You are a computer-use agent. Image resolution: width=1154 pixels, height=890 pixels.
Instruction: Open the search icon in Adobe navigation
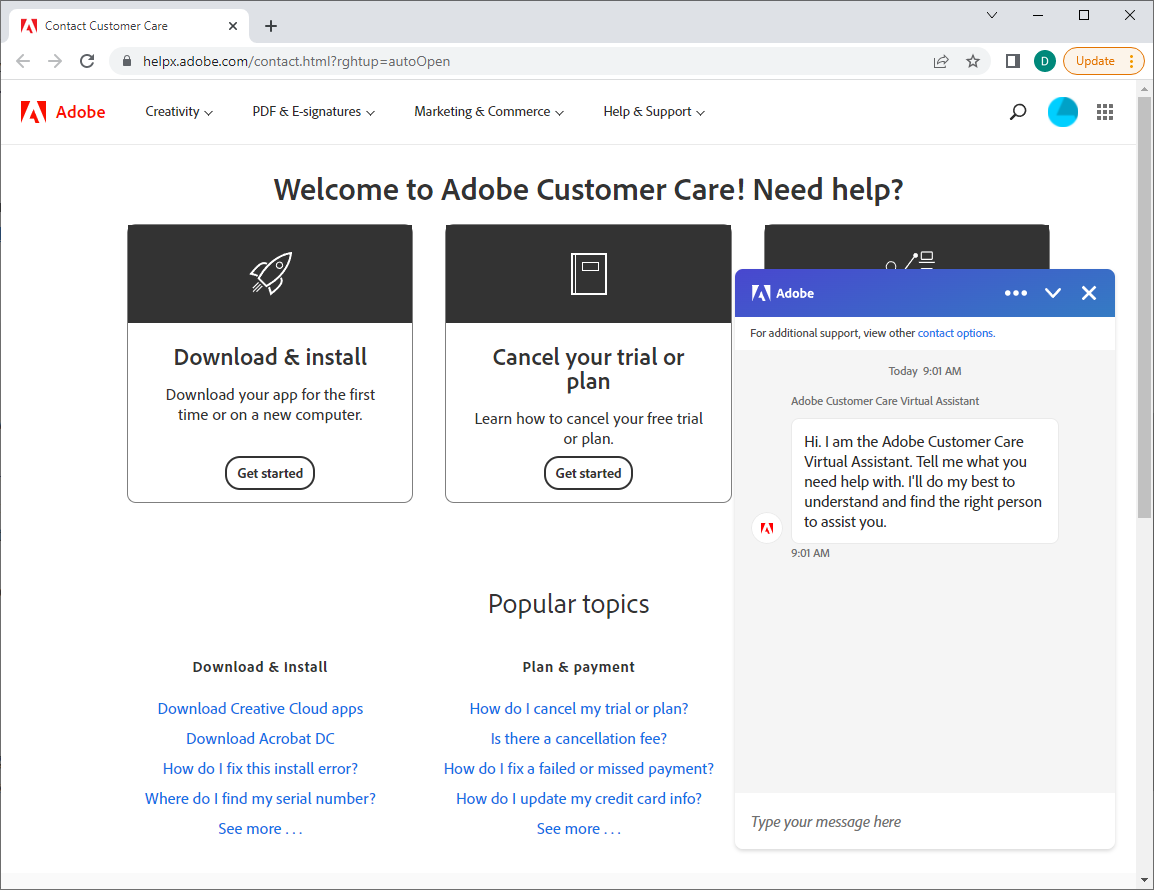pyautogui.click(x=1017, y=111)
